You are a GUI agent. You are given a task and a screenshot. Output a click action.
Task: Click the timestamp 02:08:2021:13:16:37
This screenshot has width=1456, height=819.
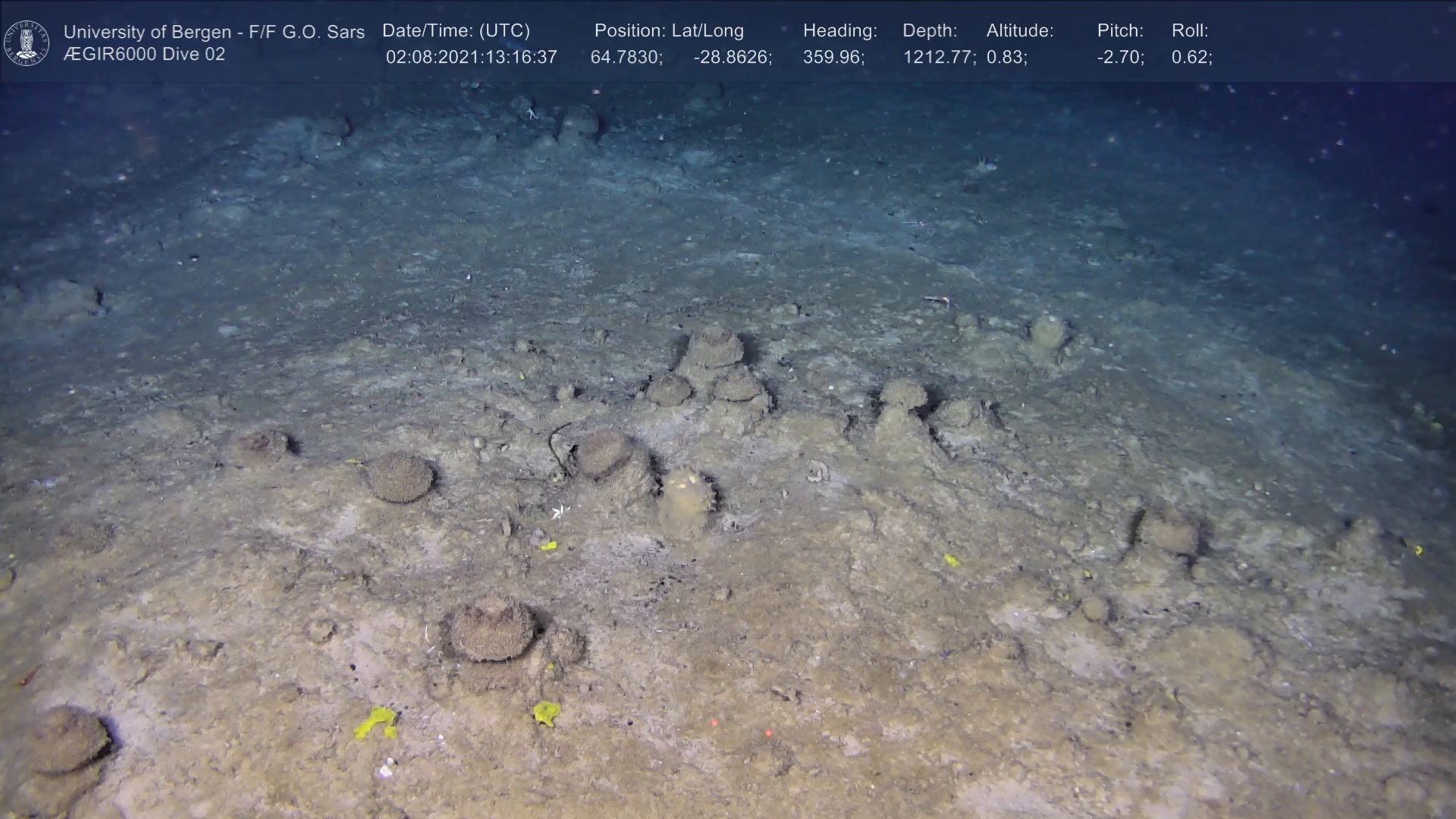tap(471, 57)
